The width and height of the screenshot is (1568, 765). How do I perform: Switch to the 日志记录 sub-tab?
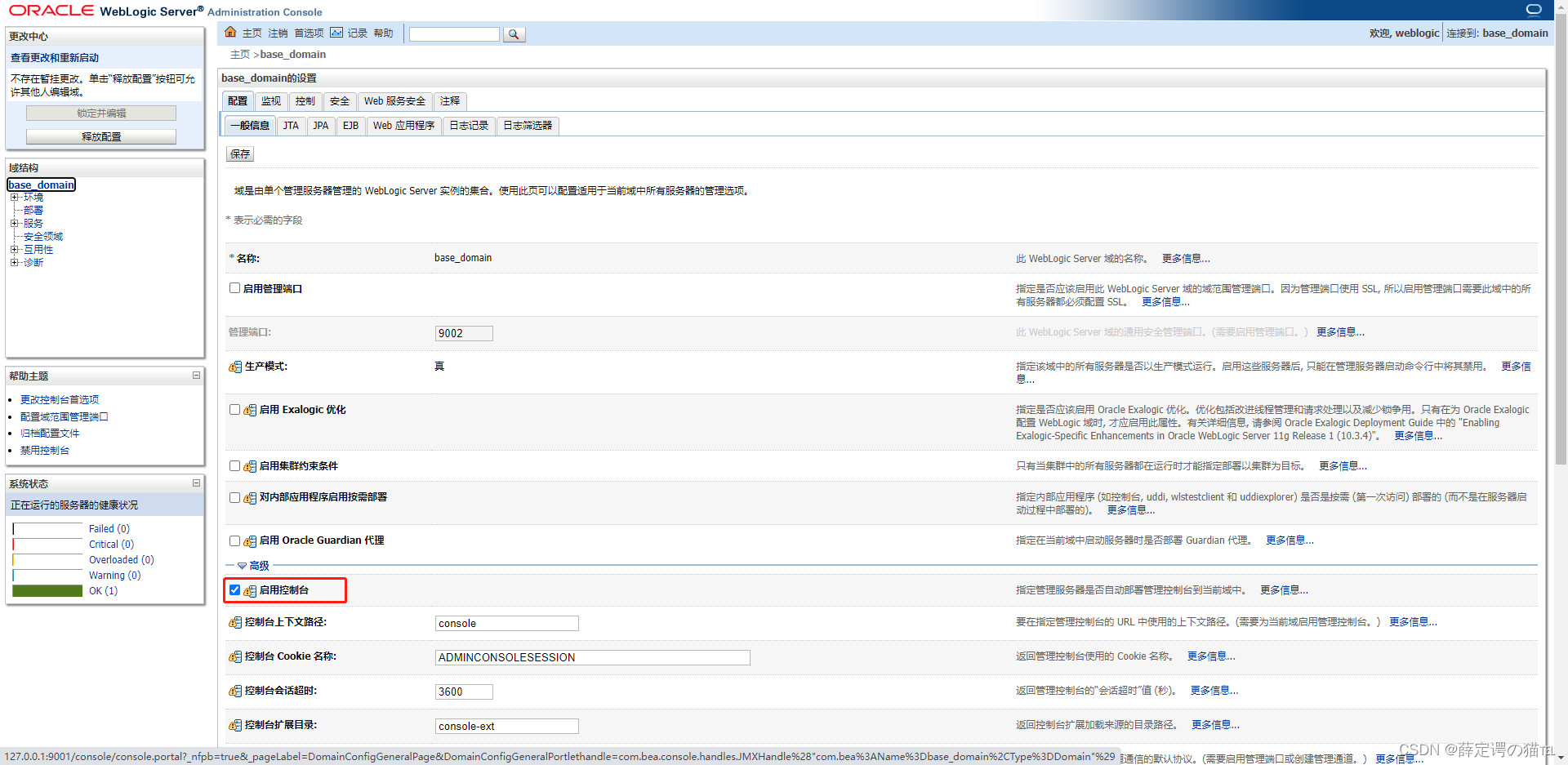[x=469, y=126]
